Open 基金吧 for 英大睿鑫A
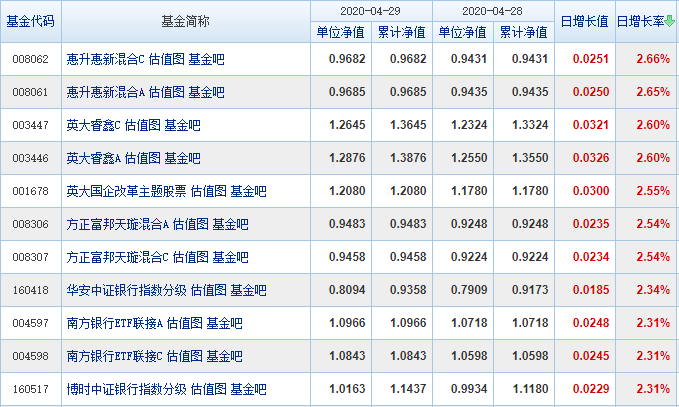679x407 pixels. [183, 158]
